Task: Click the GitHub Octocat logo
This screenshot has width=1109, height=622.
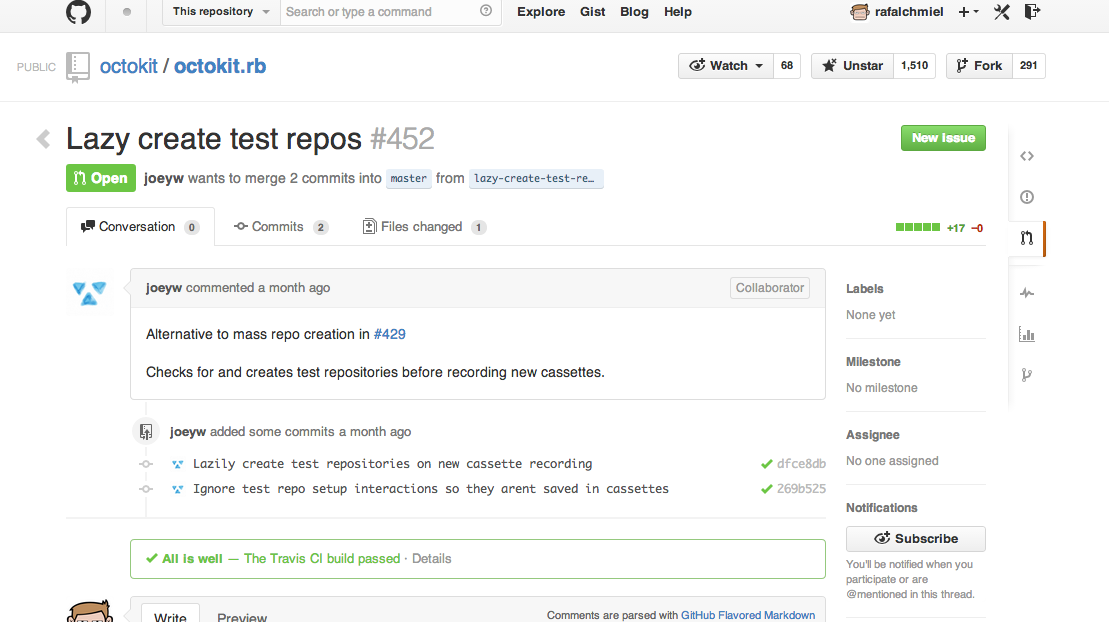Action: pyautogui.click(x=78, y=12)
